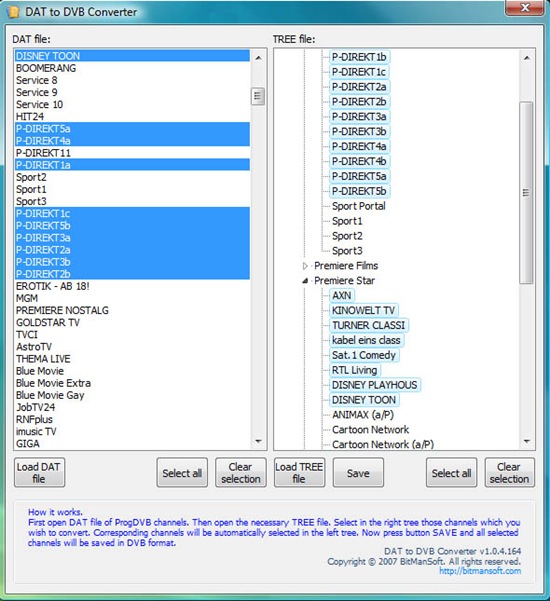
Task: Select DISNEY TOON in the DAT list
Action: (132, 56)
